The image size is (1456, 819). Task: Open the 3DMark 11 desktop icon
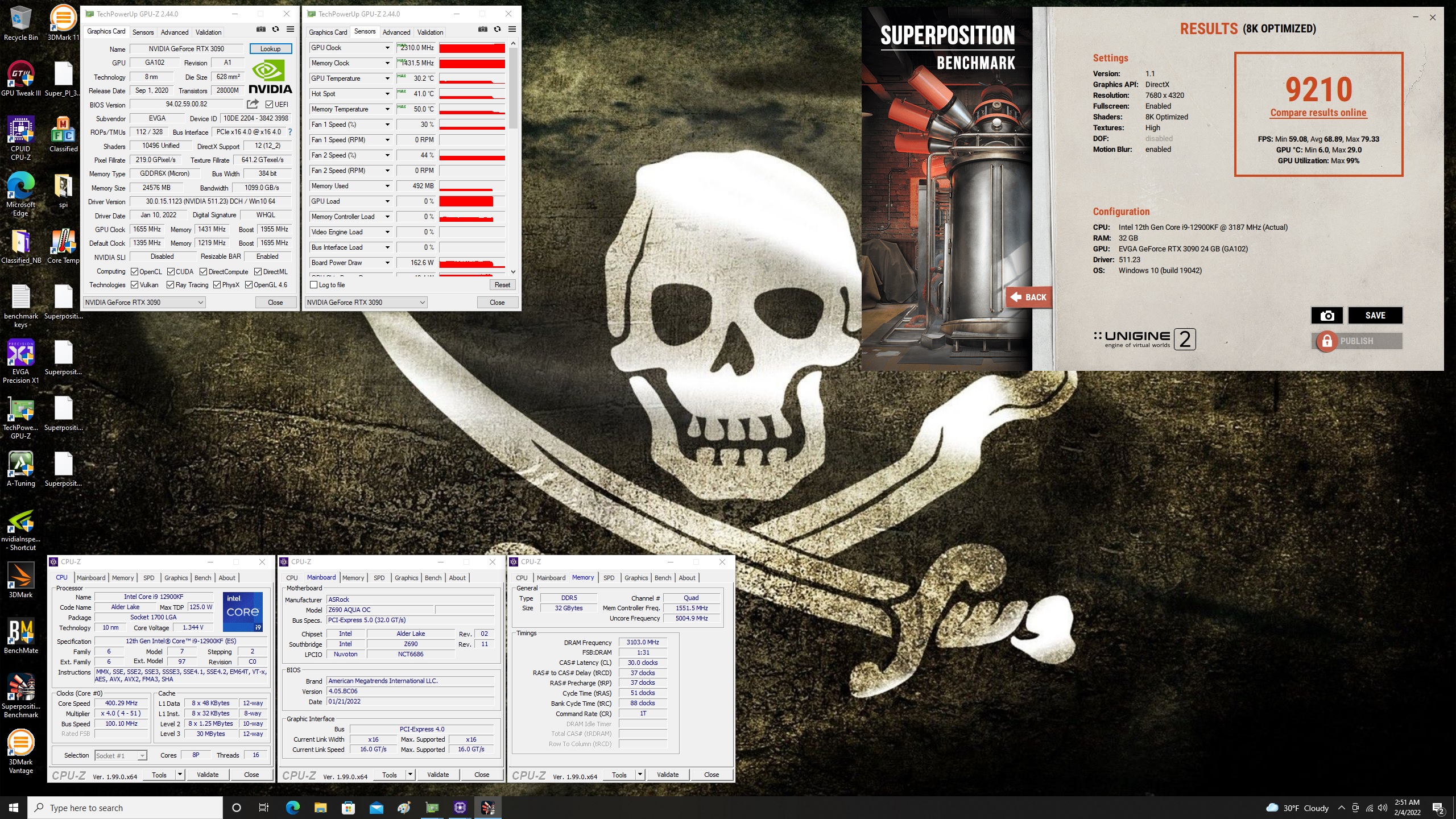coord(63,23)
